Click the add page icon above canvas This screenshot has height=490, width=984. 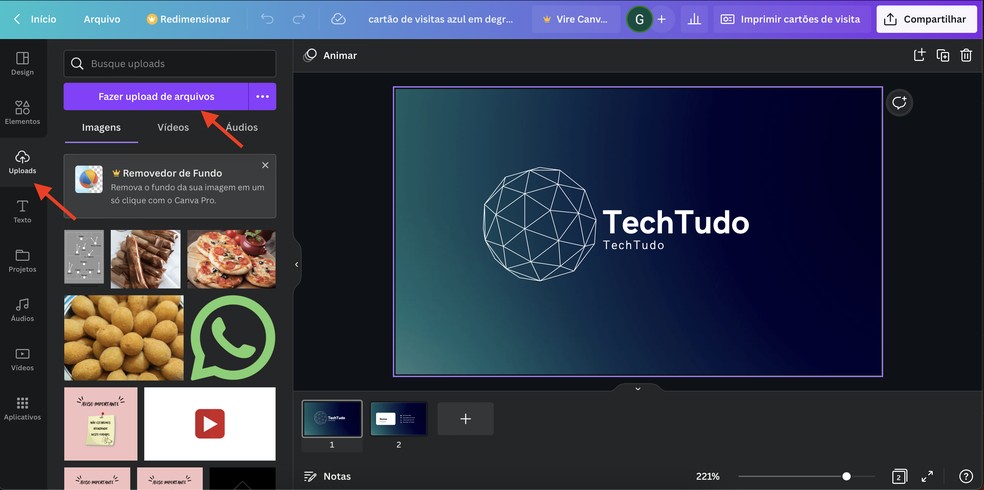(919, 55)
